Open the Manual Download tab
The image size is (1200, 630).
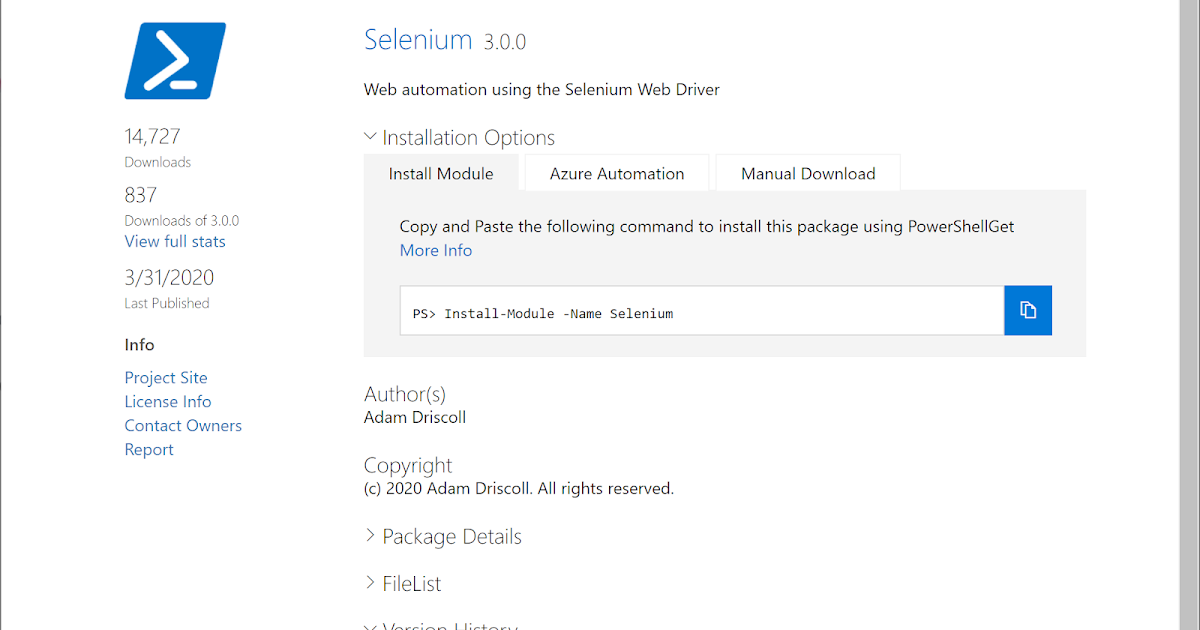[x=808, y=174]
